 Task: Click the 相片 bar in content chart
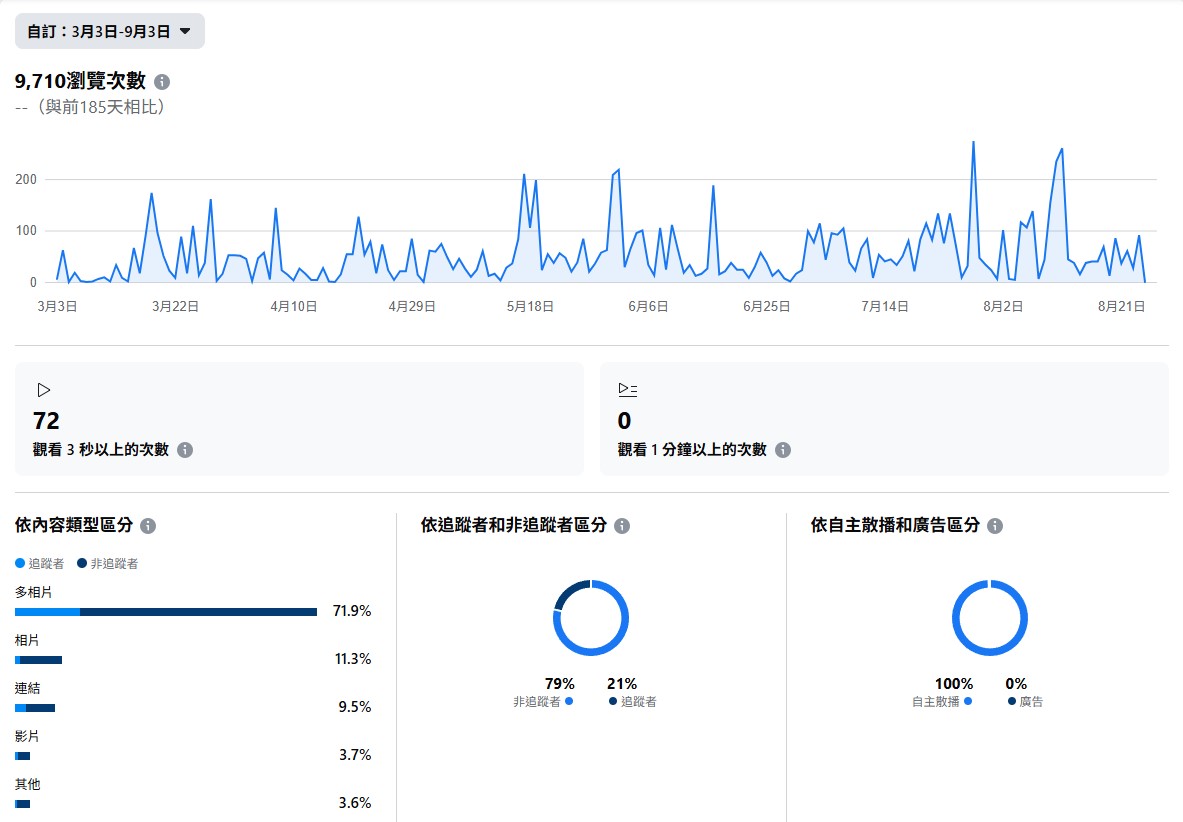[x=39, y=660]
